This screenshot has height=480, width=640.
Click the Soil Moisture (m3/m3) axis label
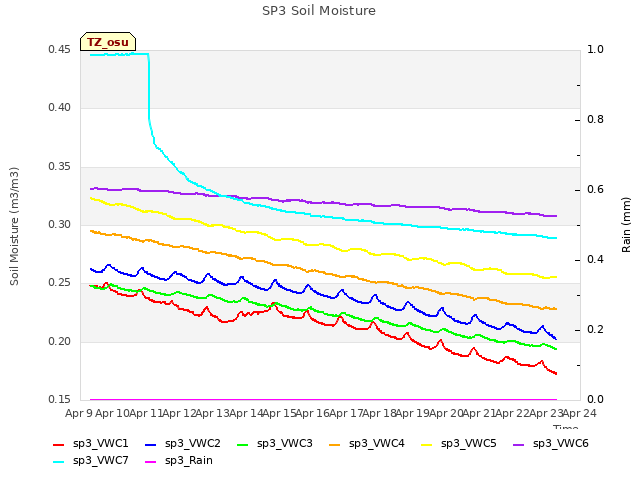click(14, 226)
